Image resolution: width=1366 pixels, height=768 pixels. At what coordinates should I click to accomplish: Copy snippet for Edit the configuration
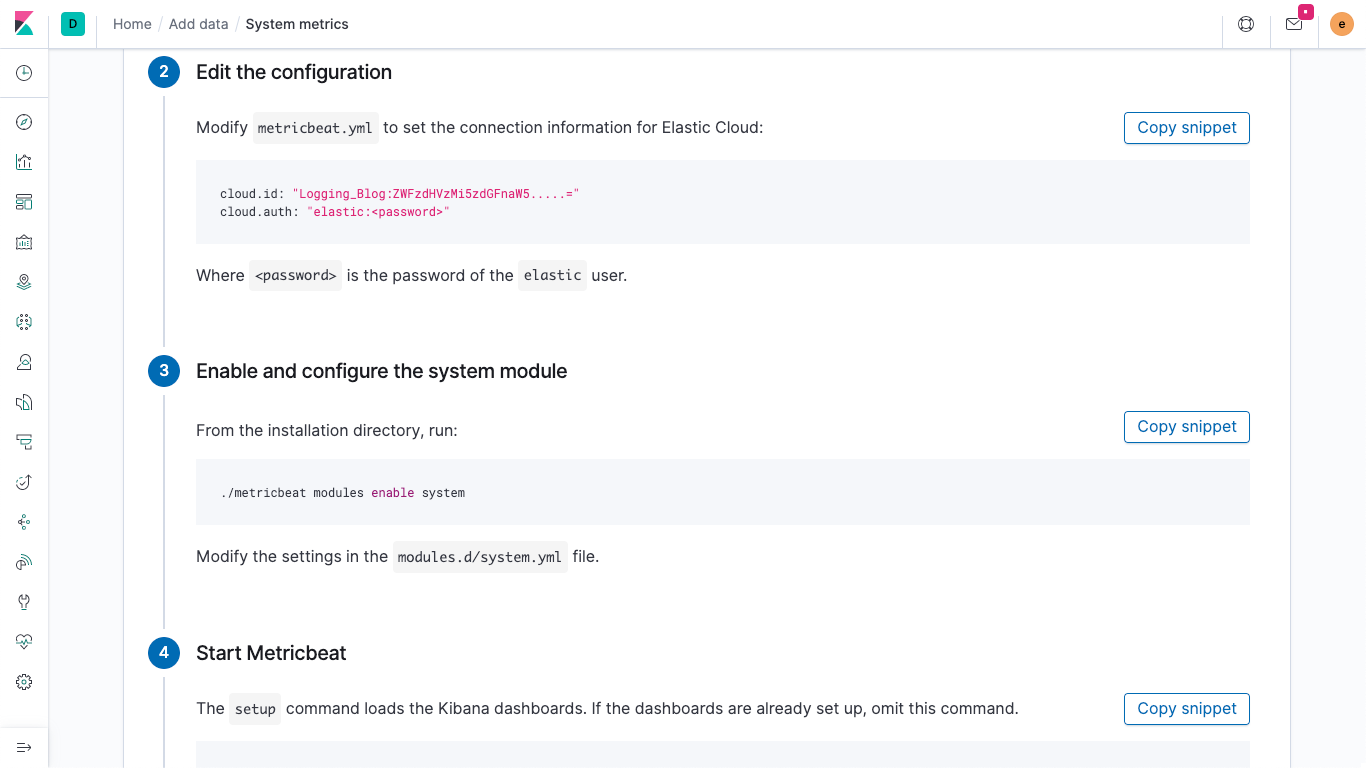pyautogui.click(x=1187, y=128)
